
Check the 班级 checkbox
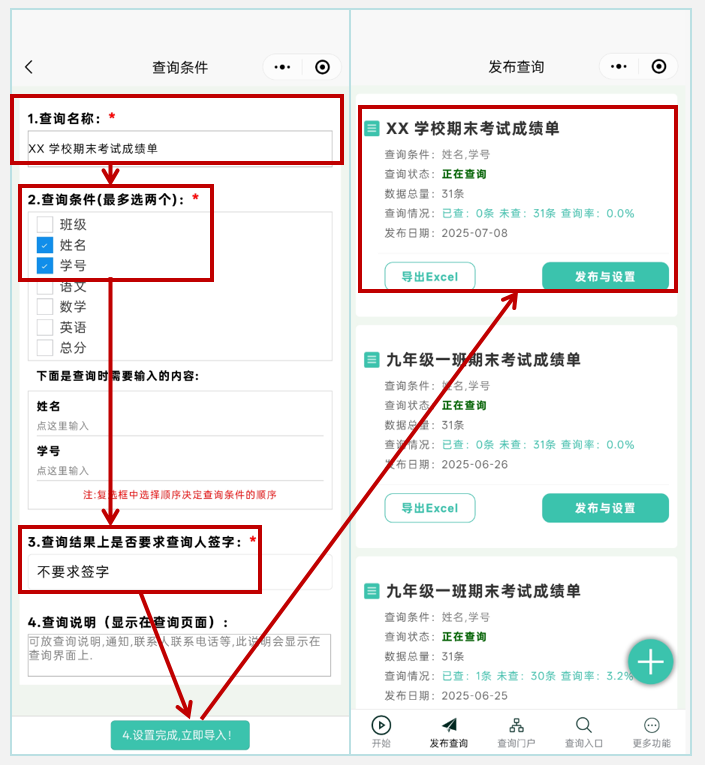tap(45, 224)
